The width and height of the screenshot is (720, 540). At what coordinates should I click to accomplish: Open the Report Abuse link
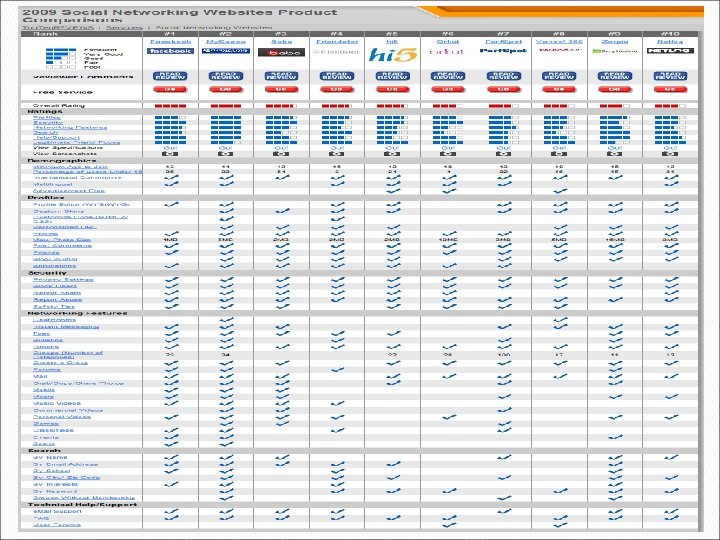(x=57, y=299)
